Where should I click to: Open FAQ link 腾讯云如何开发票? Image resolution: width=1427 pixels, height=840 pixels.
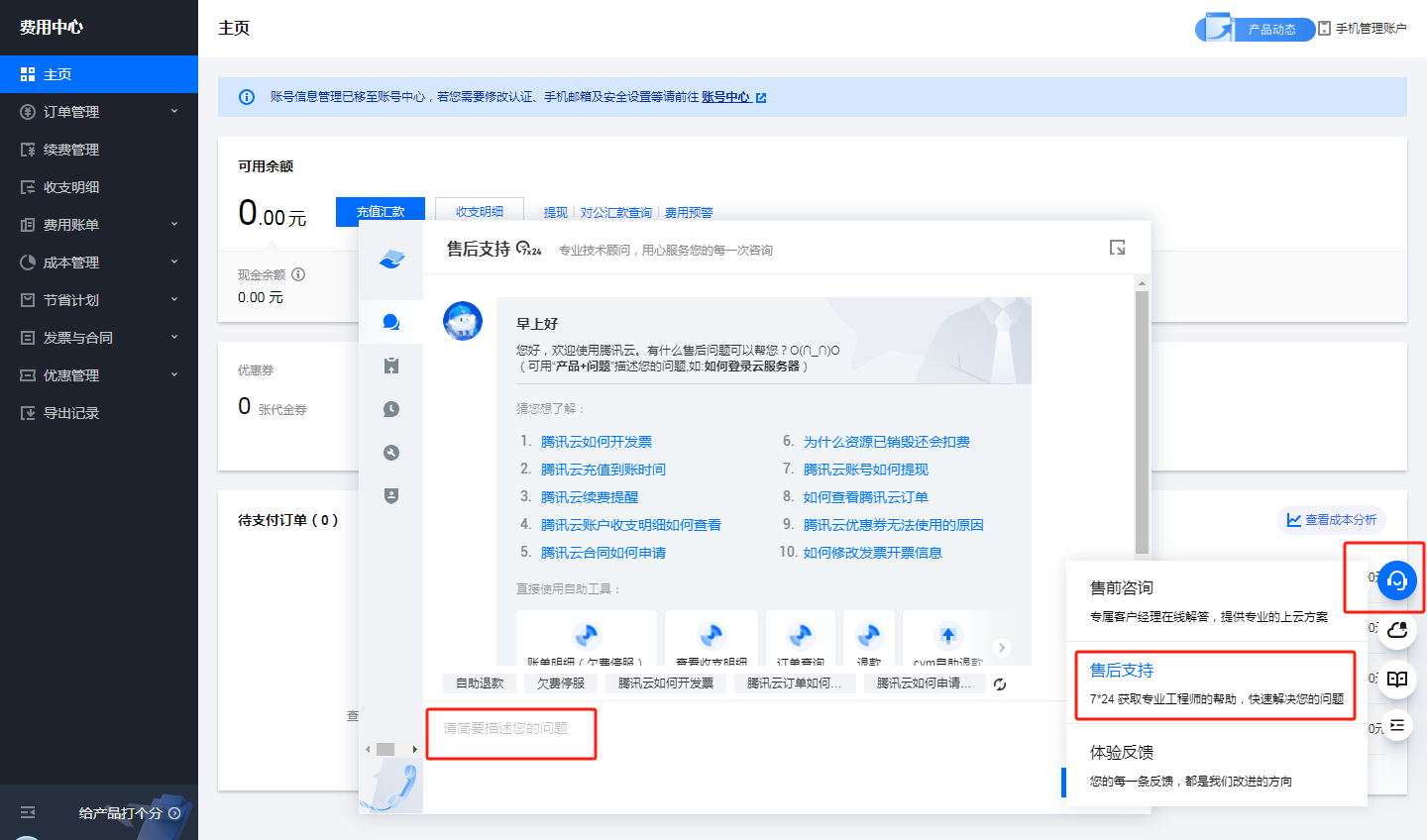[597, 442]
